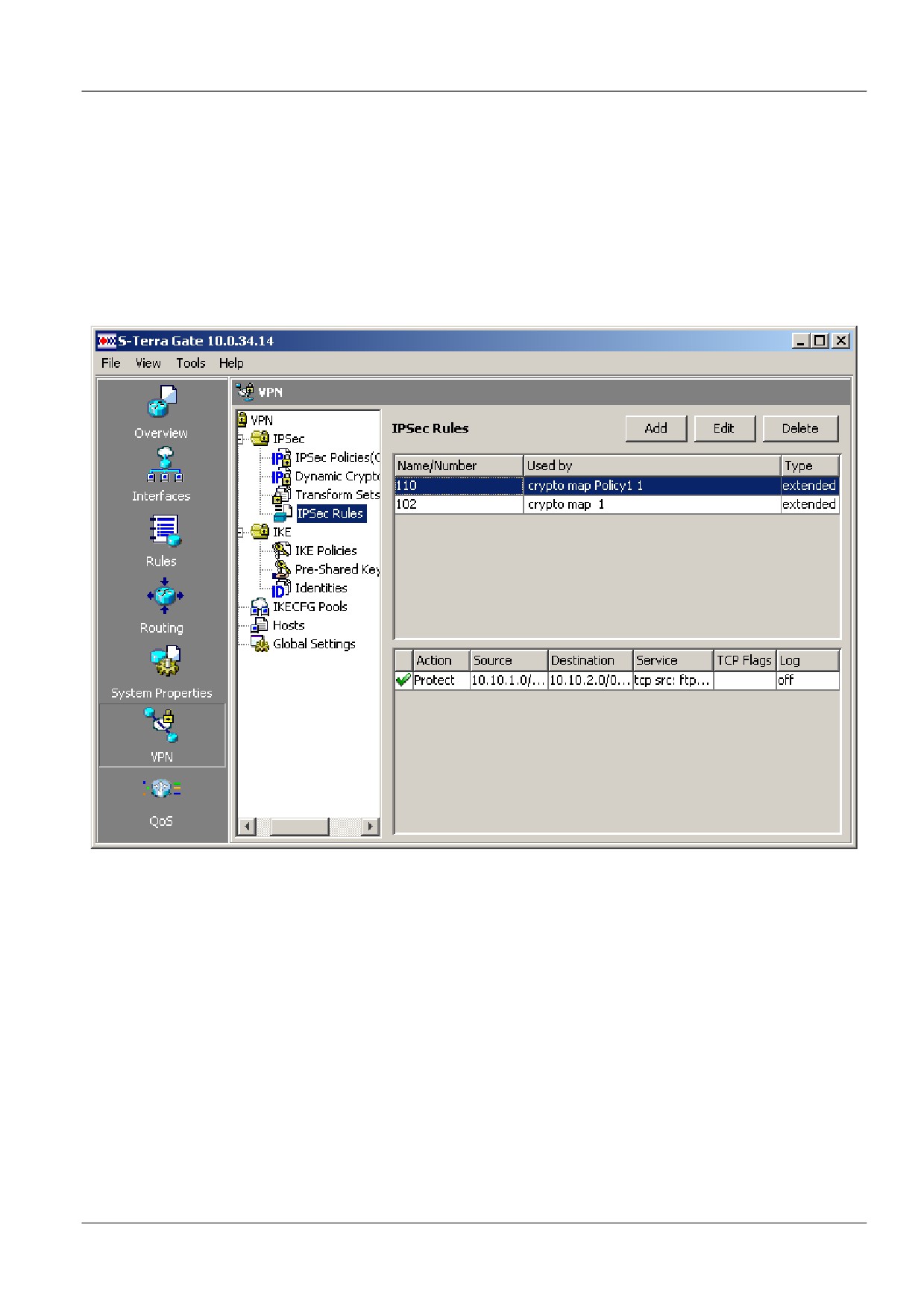The image size is (924, 1307).
Task: Open the Tools menu
Action: pos(190,363)
